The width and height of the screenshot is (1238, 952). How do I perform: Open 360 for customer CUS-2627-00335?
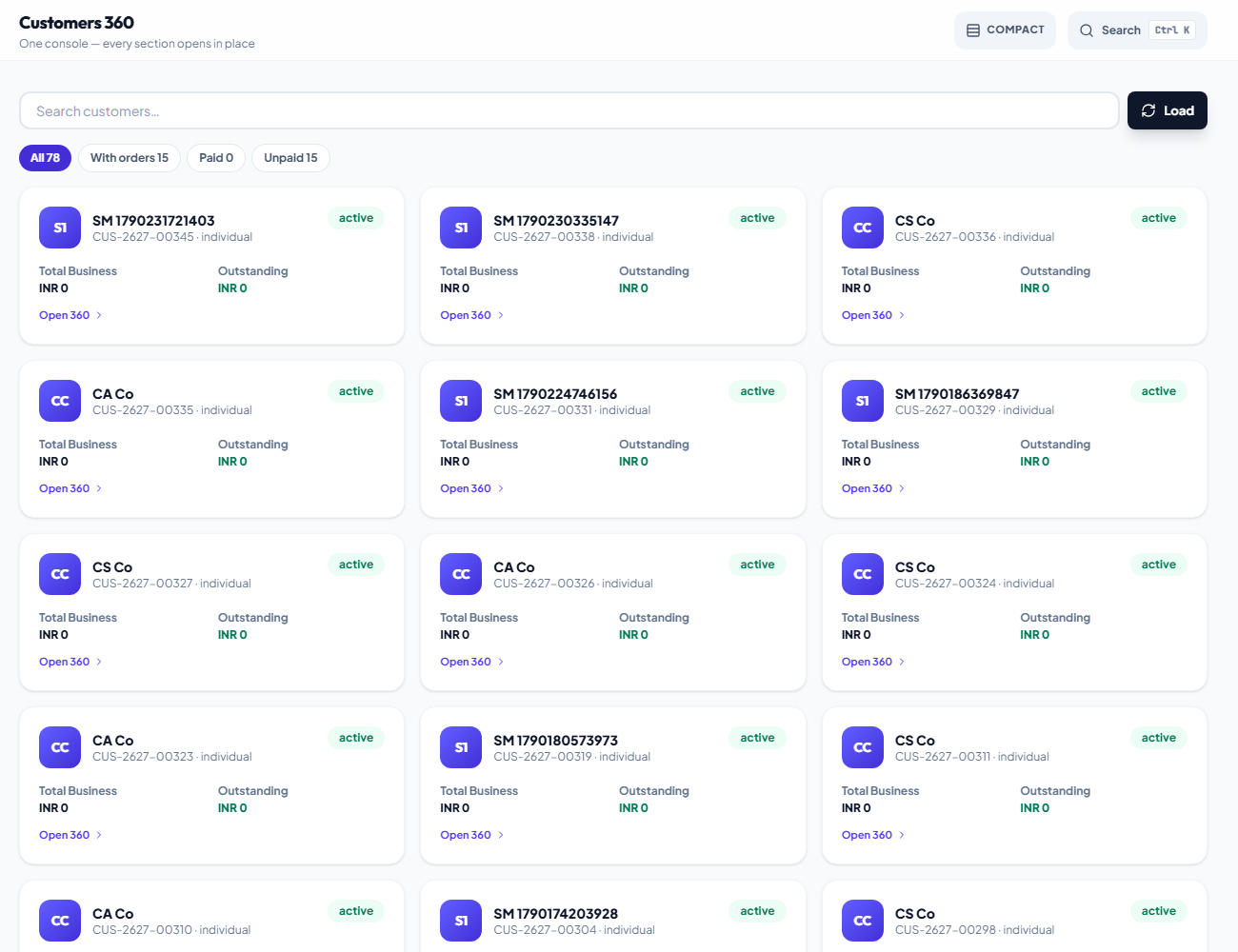[70, 488]
